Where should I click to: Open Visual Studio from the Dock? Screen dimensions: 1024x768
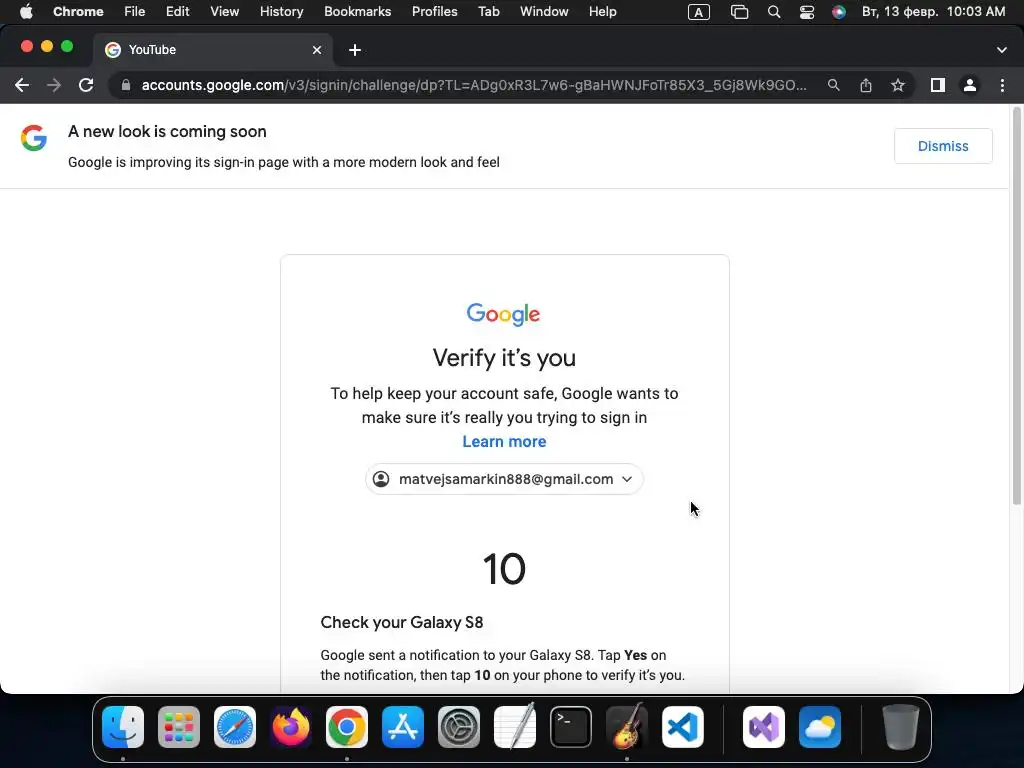(x=764, y=727)
